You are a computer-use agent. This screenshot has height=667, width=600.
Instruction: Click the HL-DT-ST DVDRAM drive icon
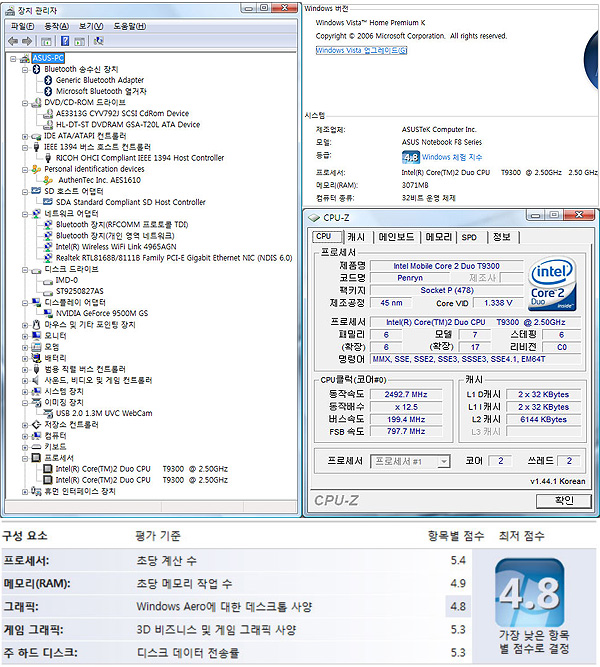point(48,125)
